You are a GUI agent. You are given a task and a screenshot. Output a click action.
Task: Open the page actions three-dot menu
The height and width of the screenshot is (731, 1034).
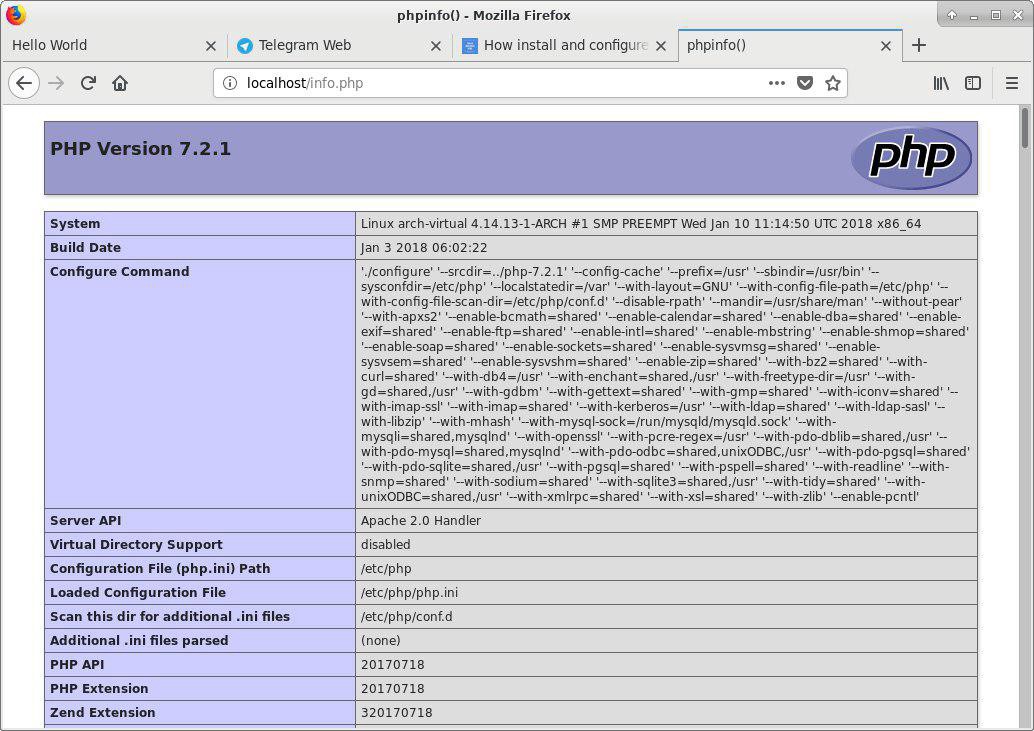777,83
